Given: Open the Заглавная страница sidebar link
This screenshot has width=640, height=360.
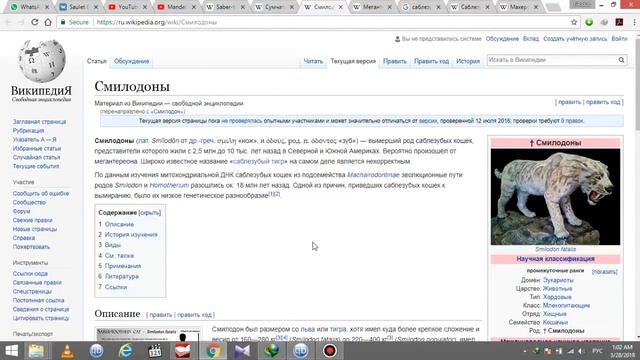Looking at the screenshot, I should tap(39, 122).
